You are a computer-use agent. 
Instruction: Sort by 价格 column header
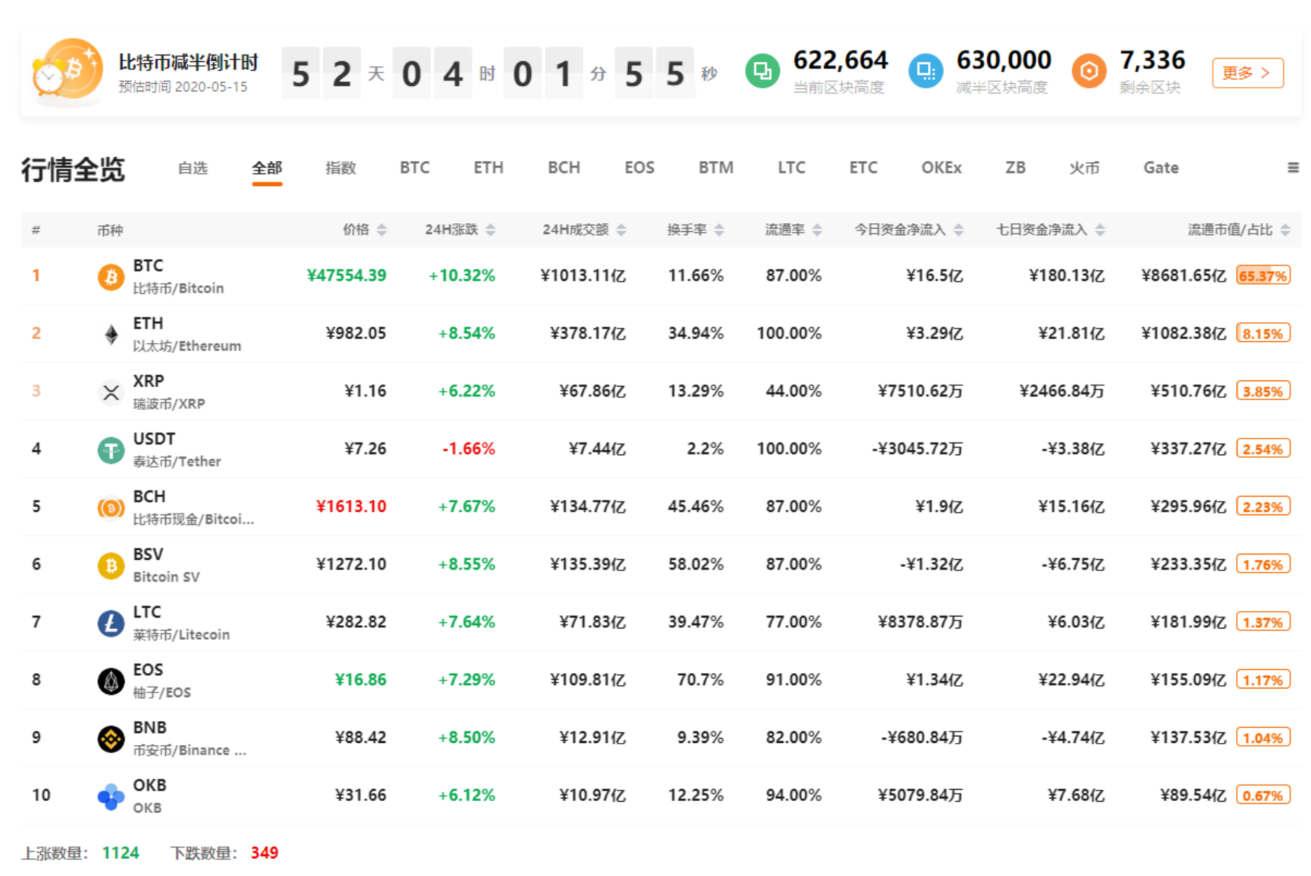pyautogui.click(x=364, y=230)
